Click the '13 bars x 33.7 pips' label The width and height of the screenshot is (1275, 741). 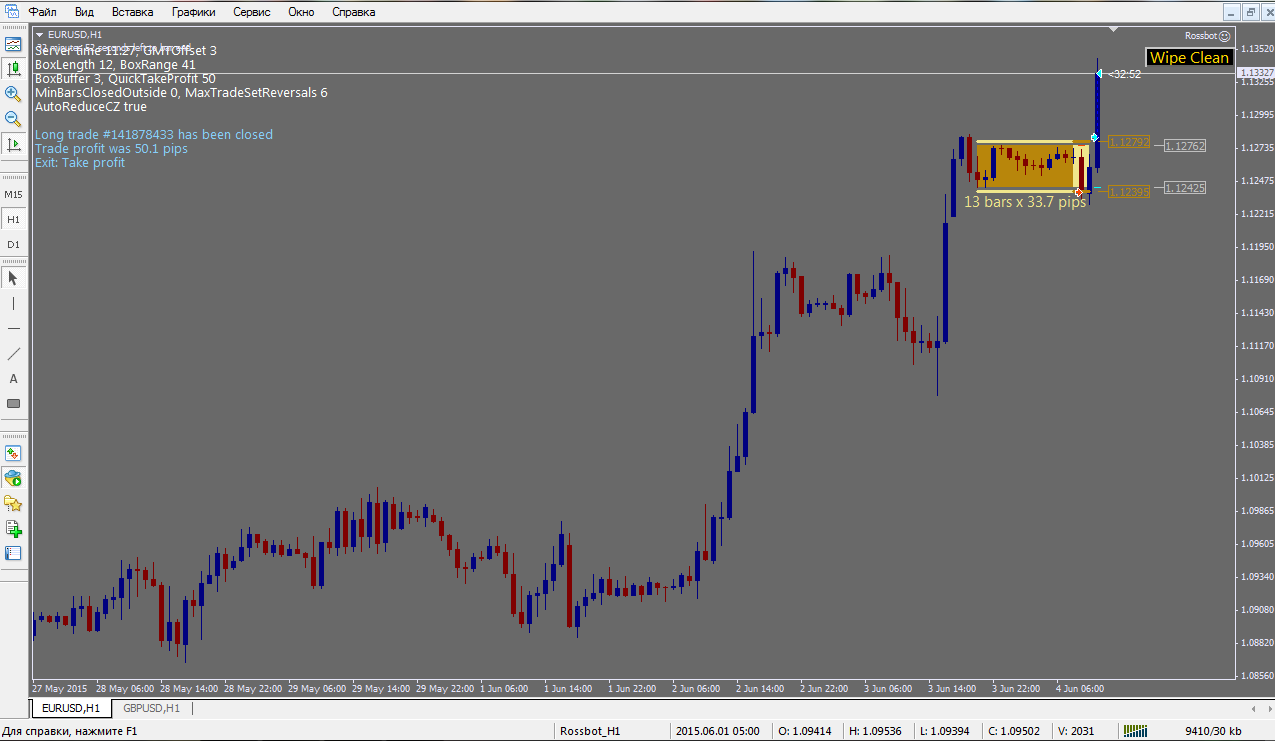[1025, 202]
